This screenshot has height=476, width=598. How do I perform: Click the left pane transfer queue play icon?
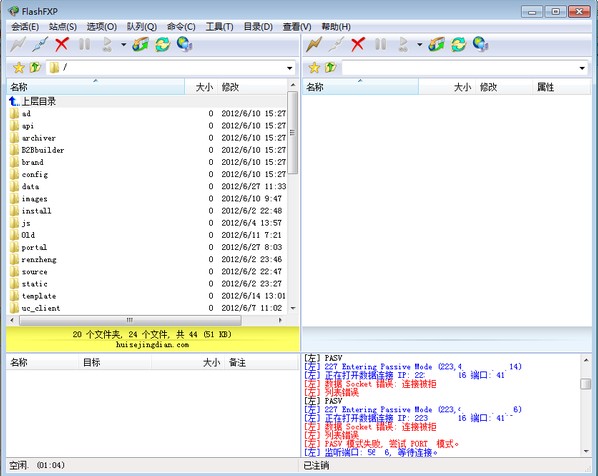(107, 45)
